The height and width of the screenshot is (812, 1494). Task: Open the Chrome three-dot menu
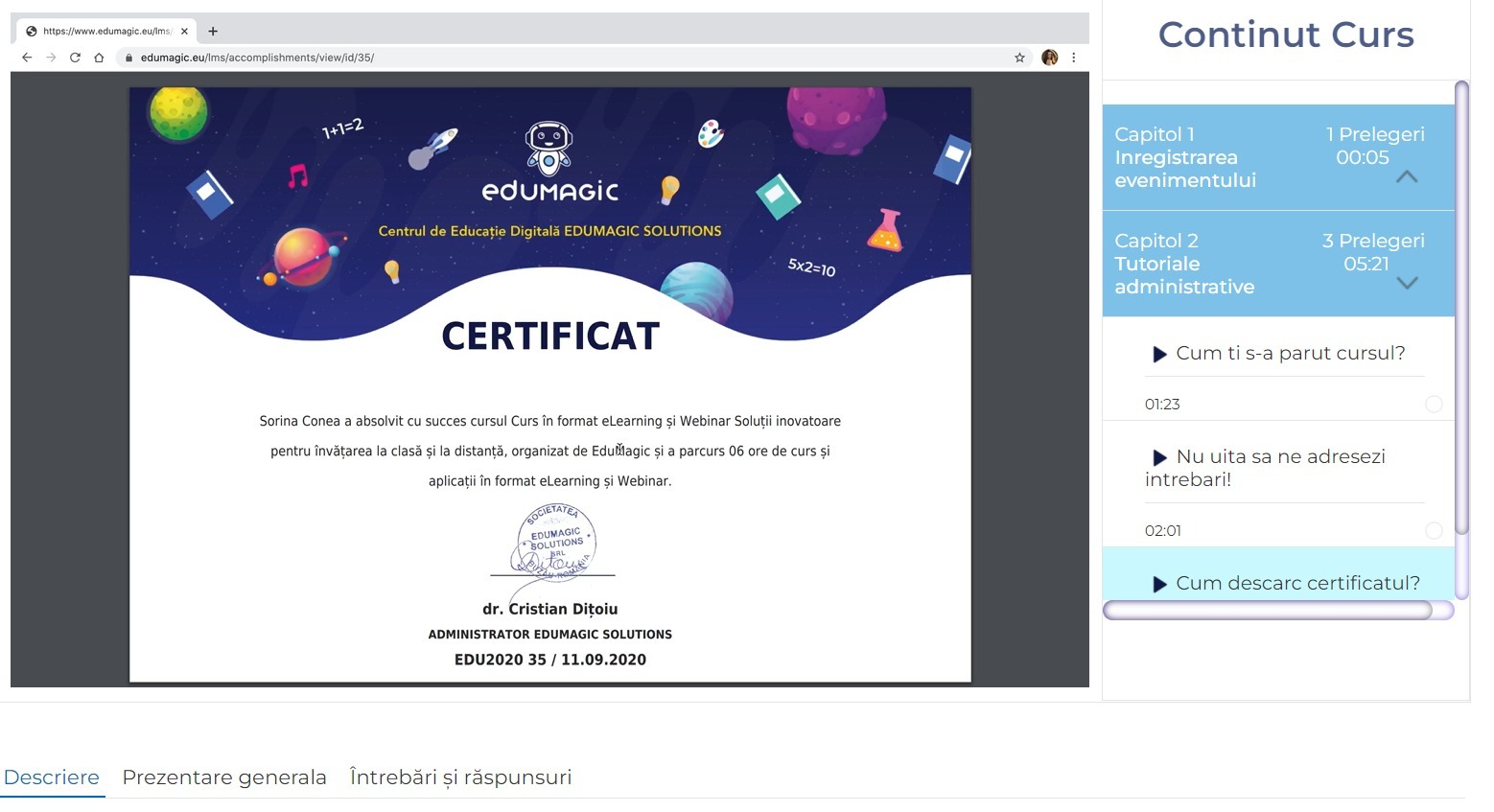point(1074,58)
